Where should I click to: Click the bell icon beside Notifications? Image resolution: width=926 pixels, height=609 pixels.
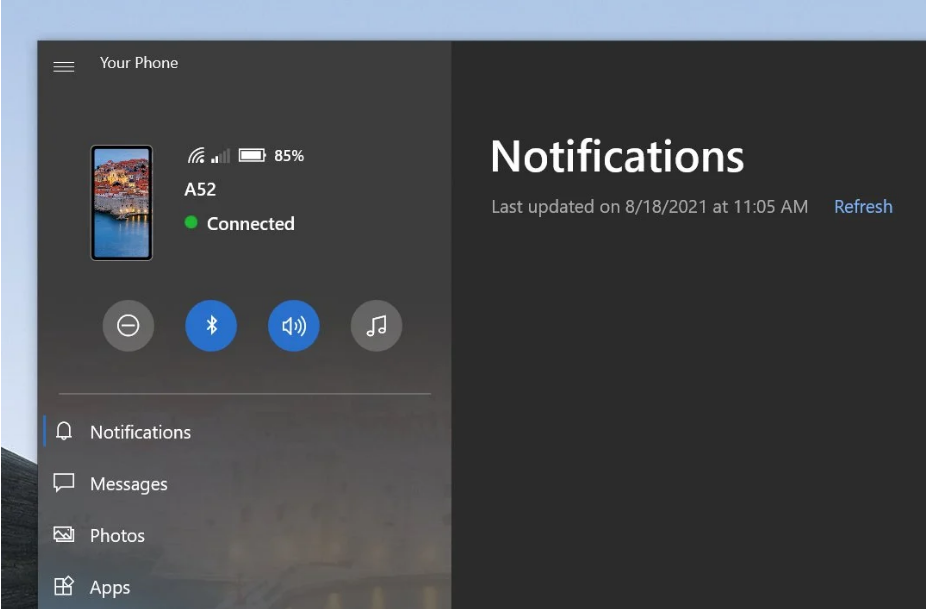click(64, 431)
